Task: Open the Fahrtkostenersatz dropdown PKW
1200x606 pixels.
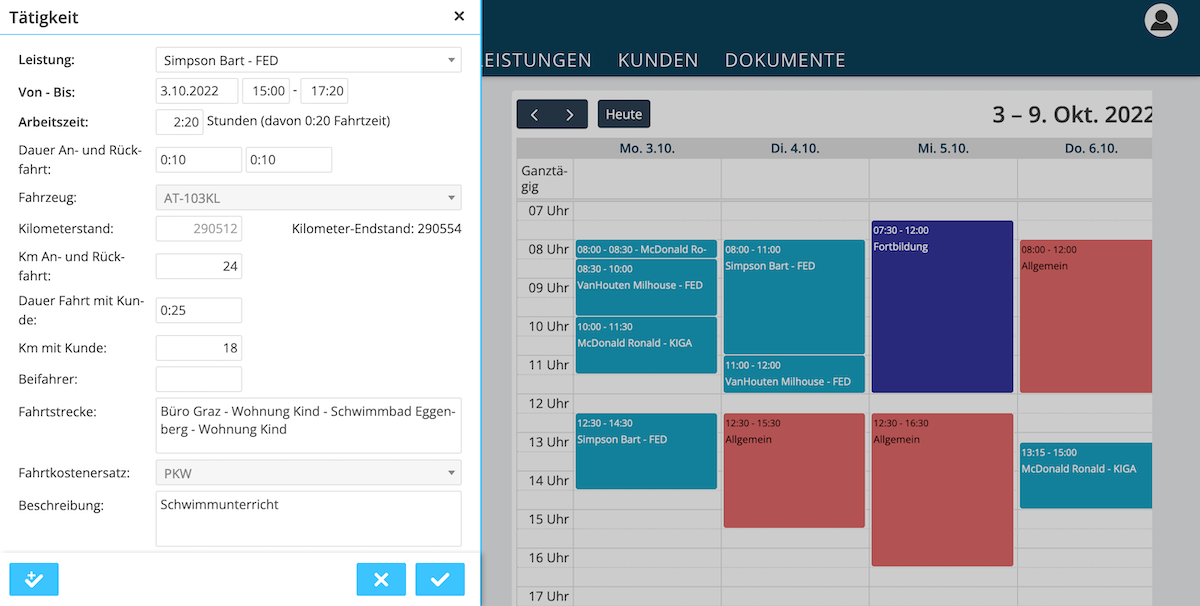Action: pos(309,472)
